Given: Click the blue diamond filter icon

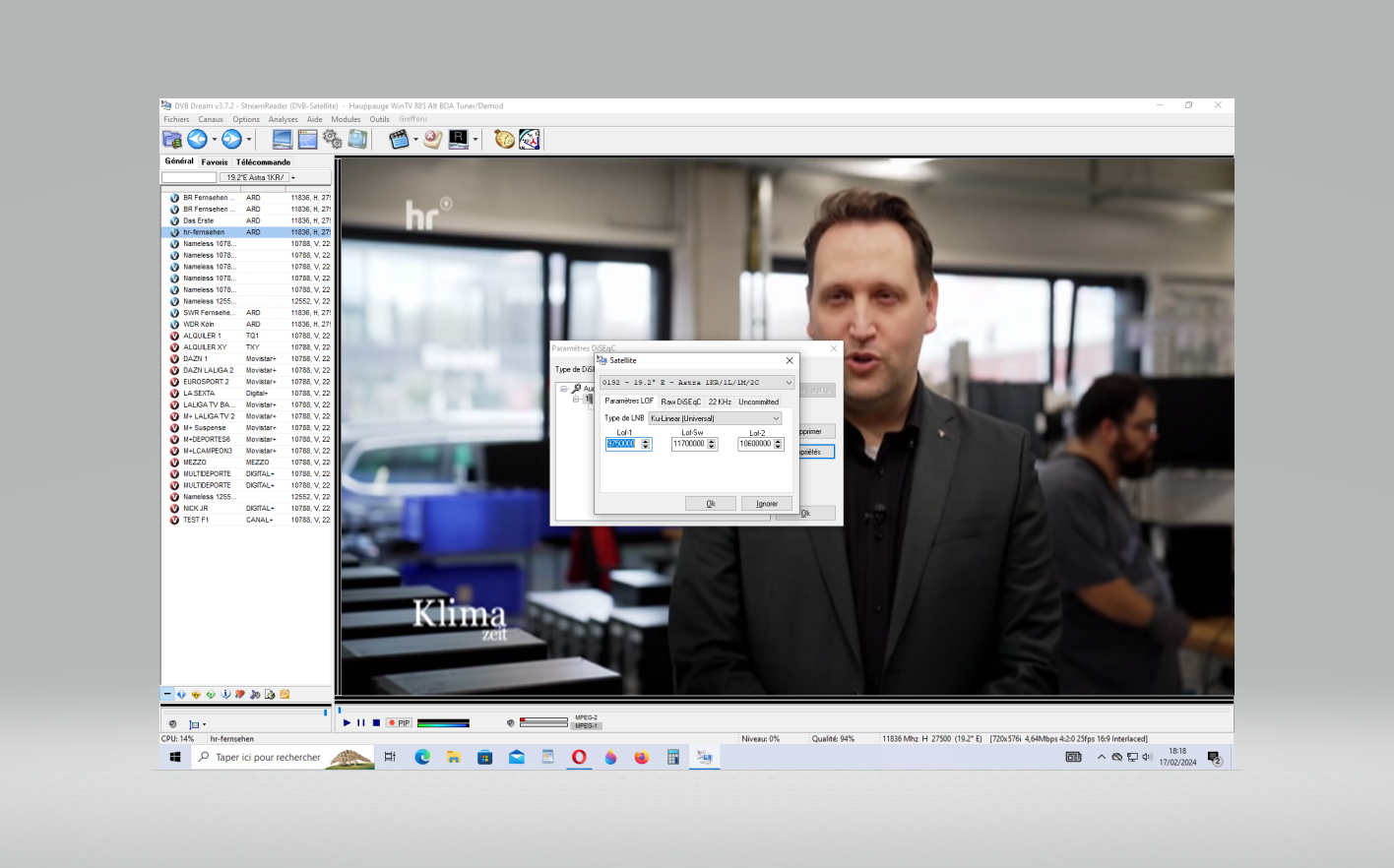Looking at the screenshot, I should pyautogui.click(x=181, y=695).
